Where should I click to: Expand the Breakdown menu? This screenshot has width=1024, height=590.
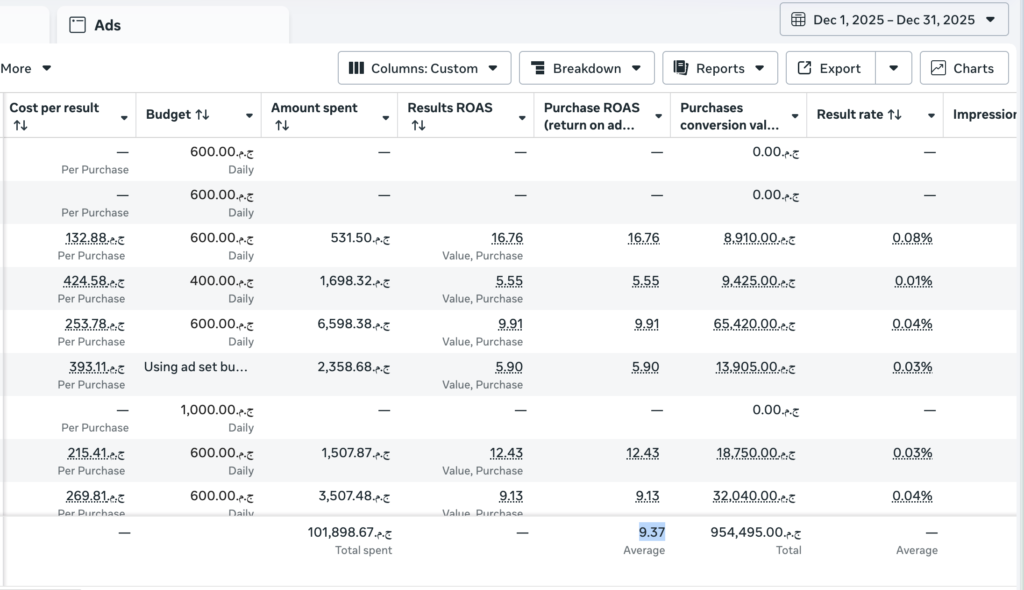tap(586, 68)
